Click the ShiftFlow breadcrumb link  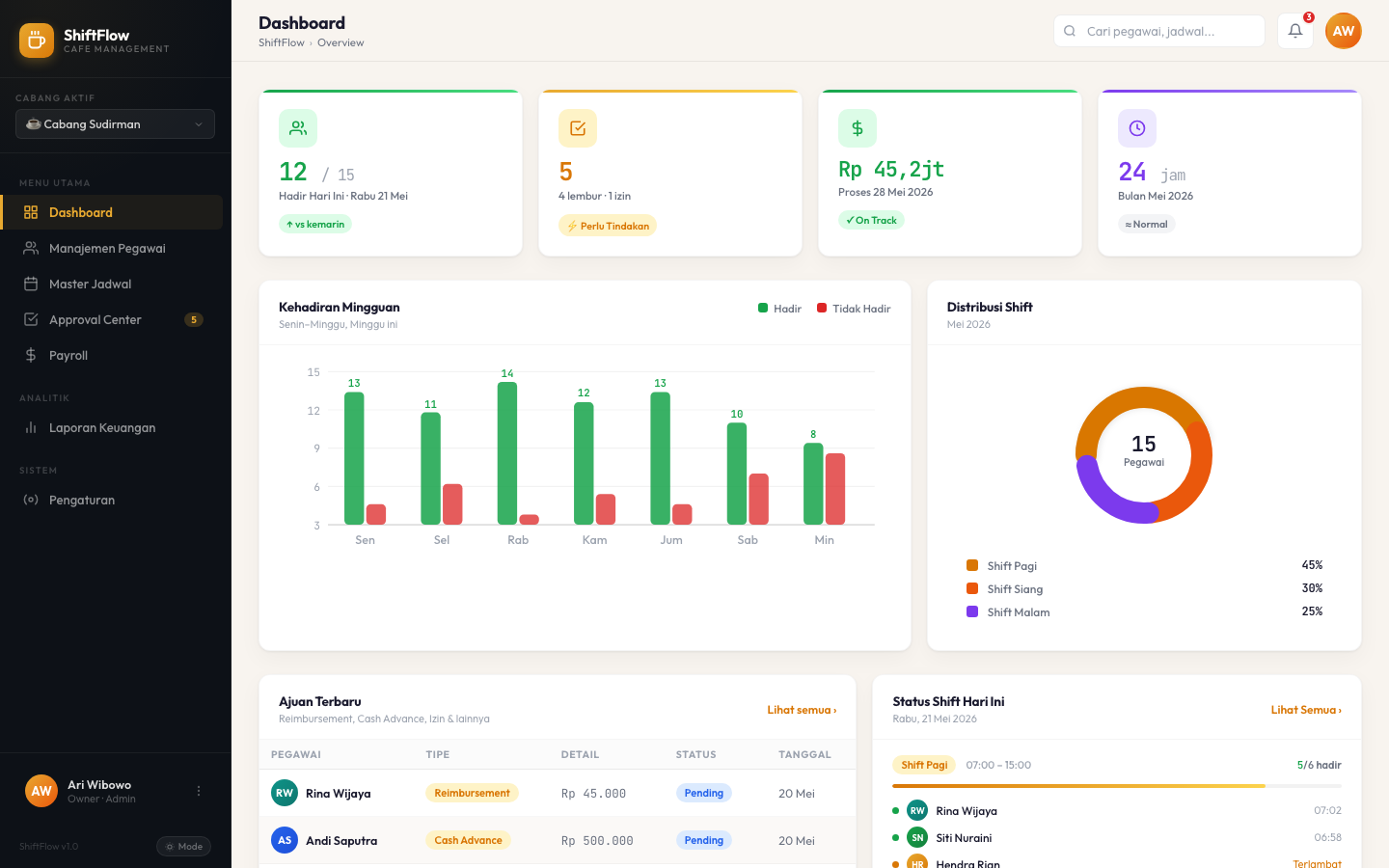[x=282, y=42]
